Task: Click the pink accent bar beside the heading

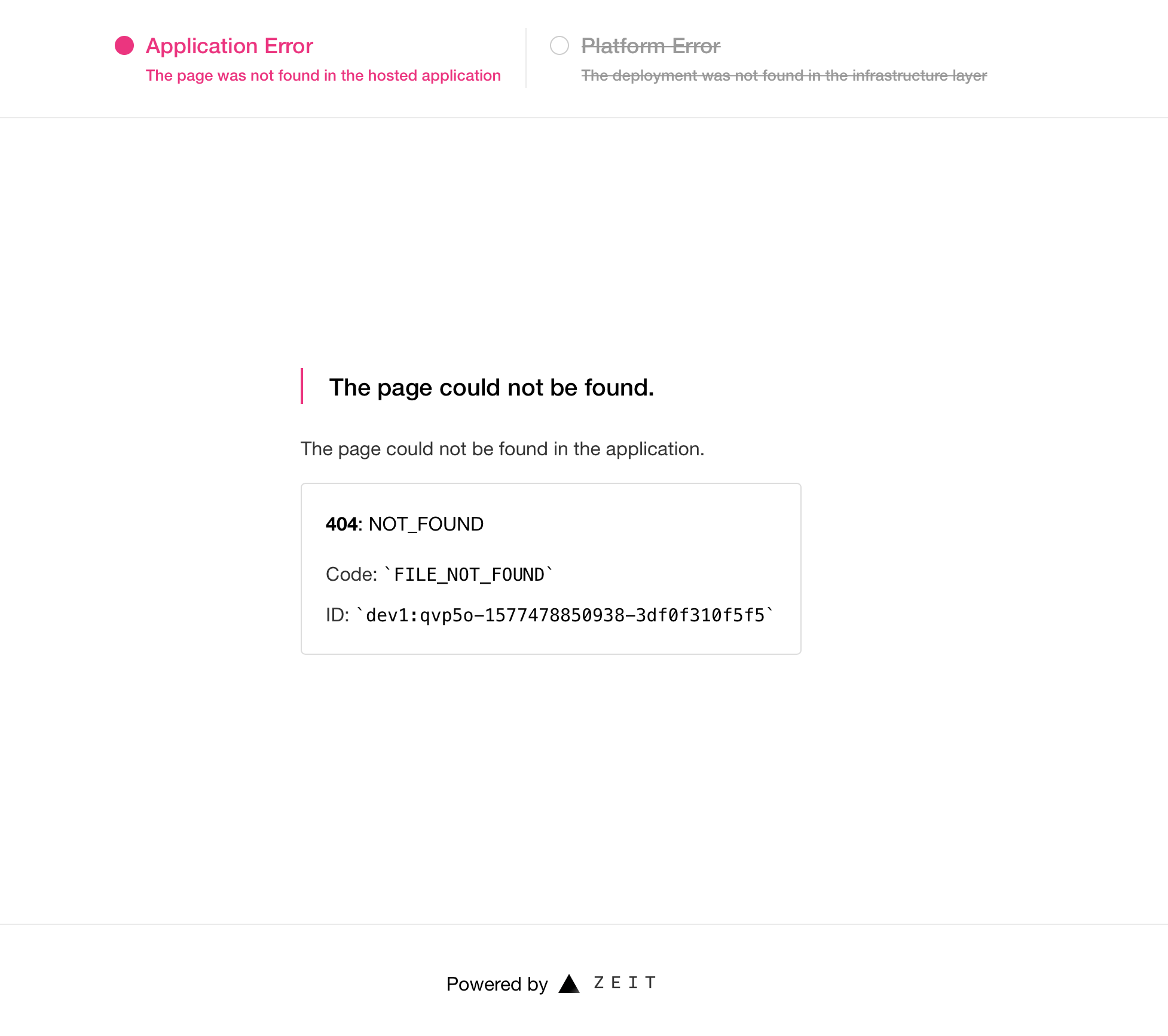Action: [x=303, y=387]
